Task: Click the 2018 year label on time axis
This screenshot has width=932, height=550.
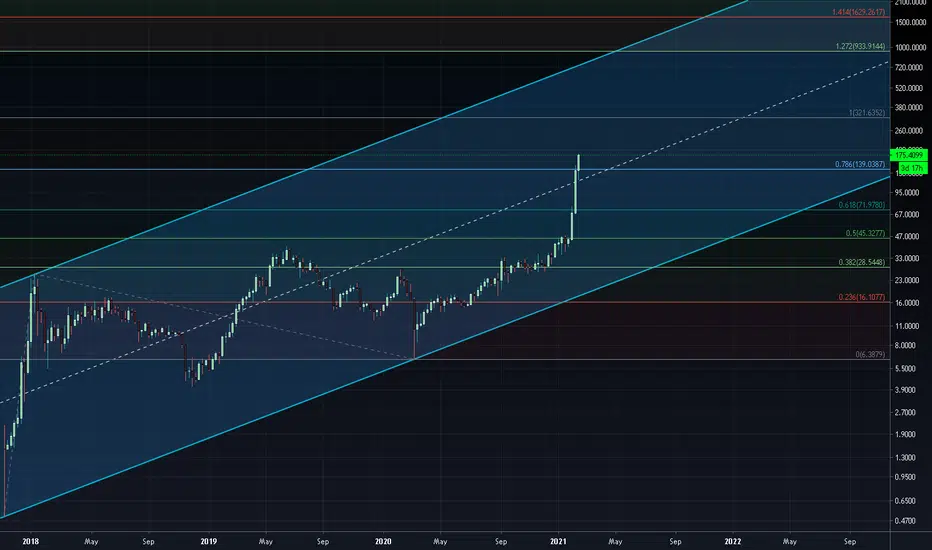Action: tap(30, 542)
